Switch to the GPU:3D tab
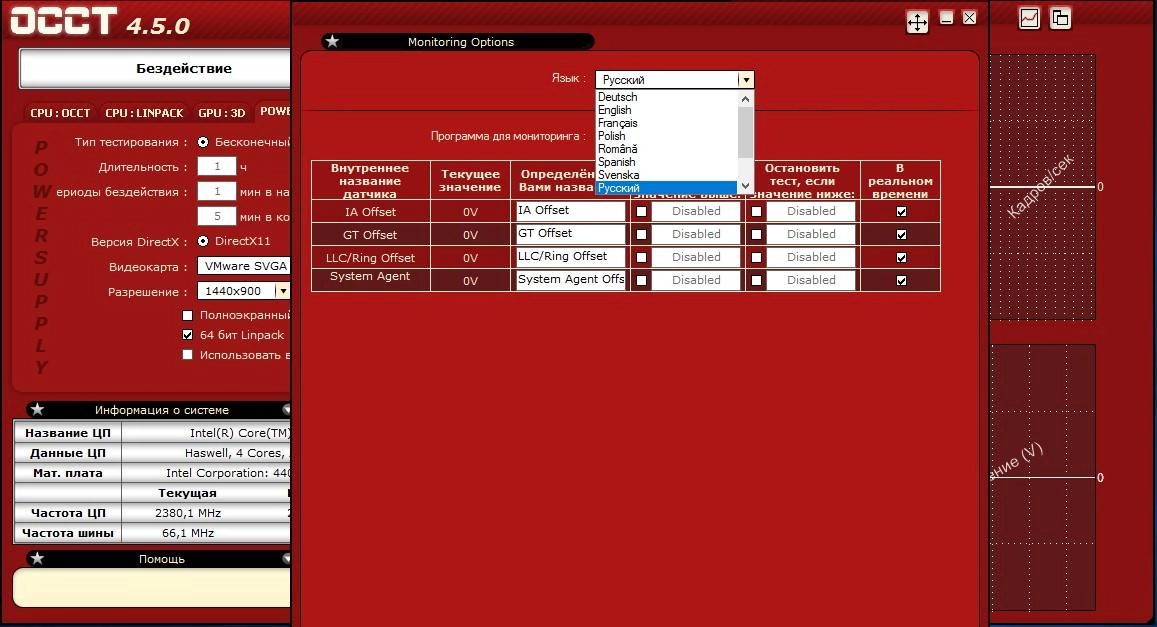The width and height of the screenshot is (1157, 627). click(221, 113)
